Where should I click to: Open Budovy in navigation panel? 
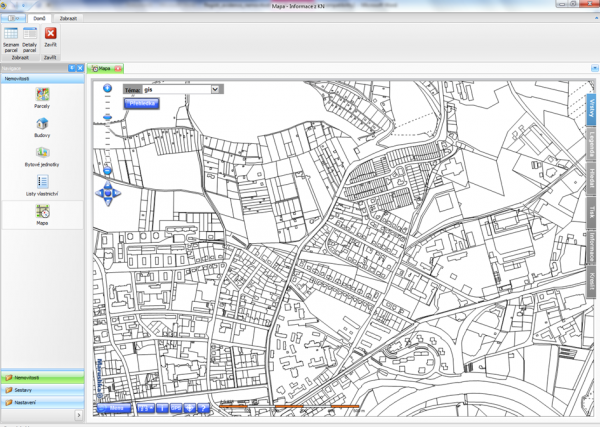coord(42,127)
